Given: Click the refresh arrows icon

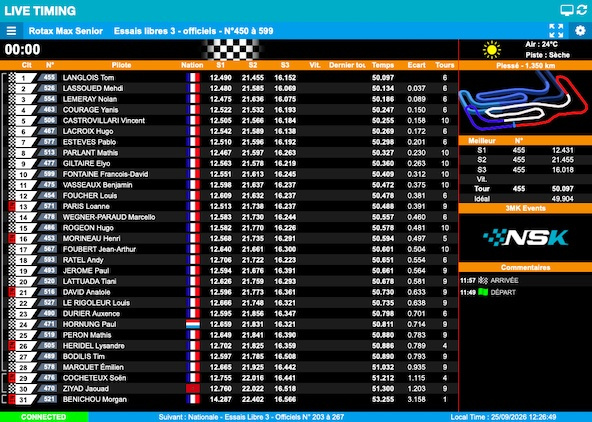Looking at the screenshot, I should 582,10.
